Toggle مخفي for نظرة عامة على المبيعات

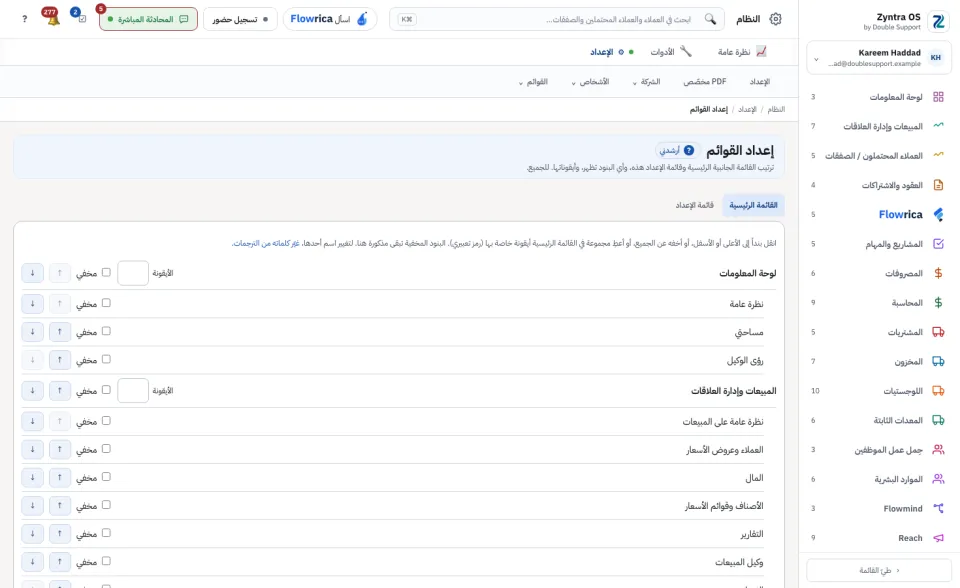106,421
